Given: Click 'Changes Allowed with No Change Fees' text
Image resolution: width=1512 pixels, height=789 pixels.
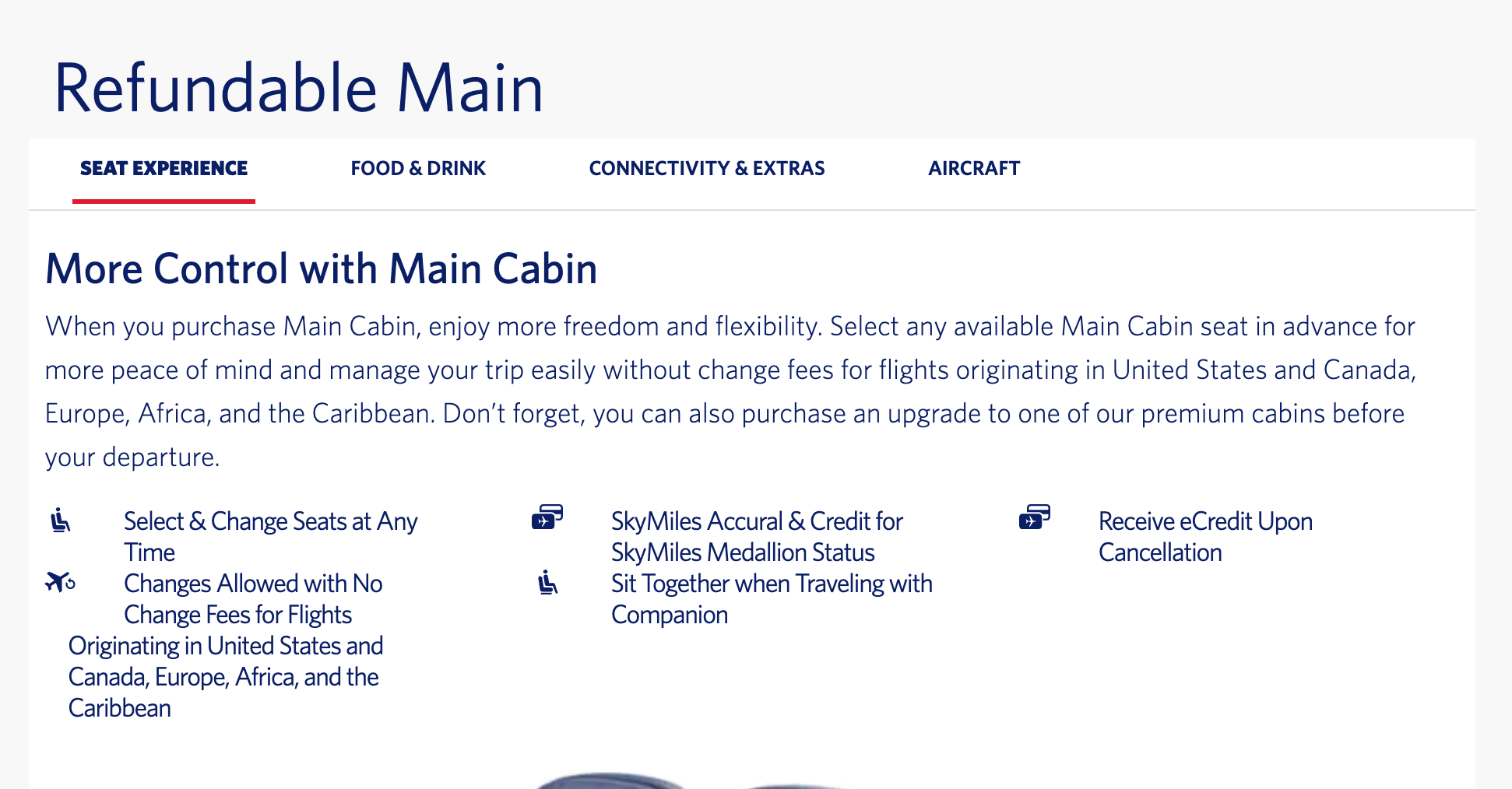Looking at the screenshot, I should click(x=252, y=599).
